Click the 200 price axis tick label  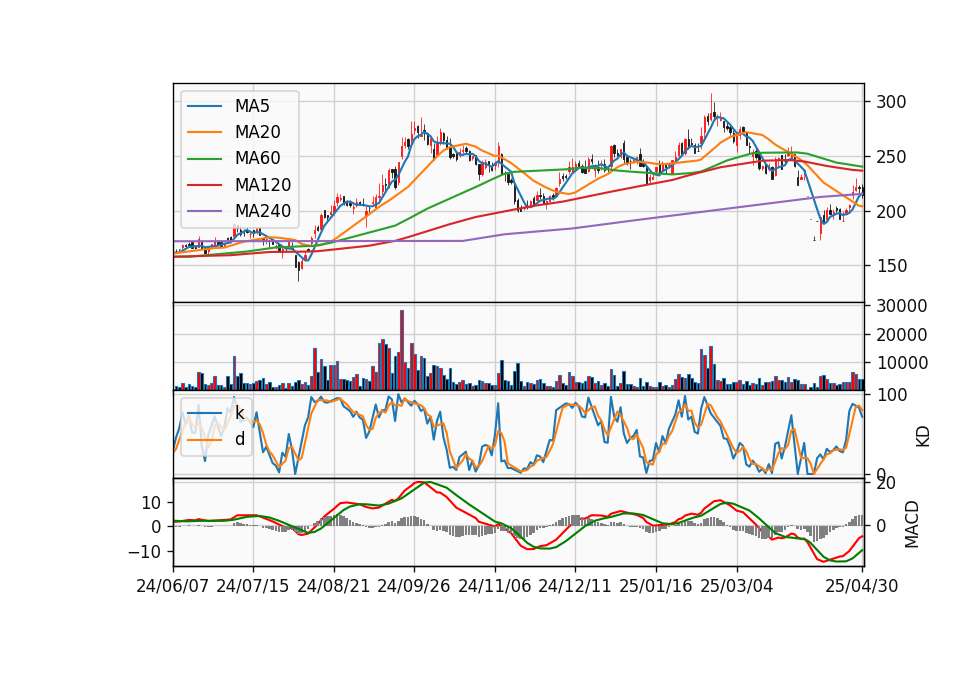point(891,212)
